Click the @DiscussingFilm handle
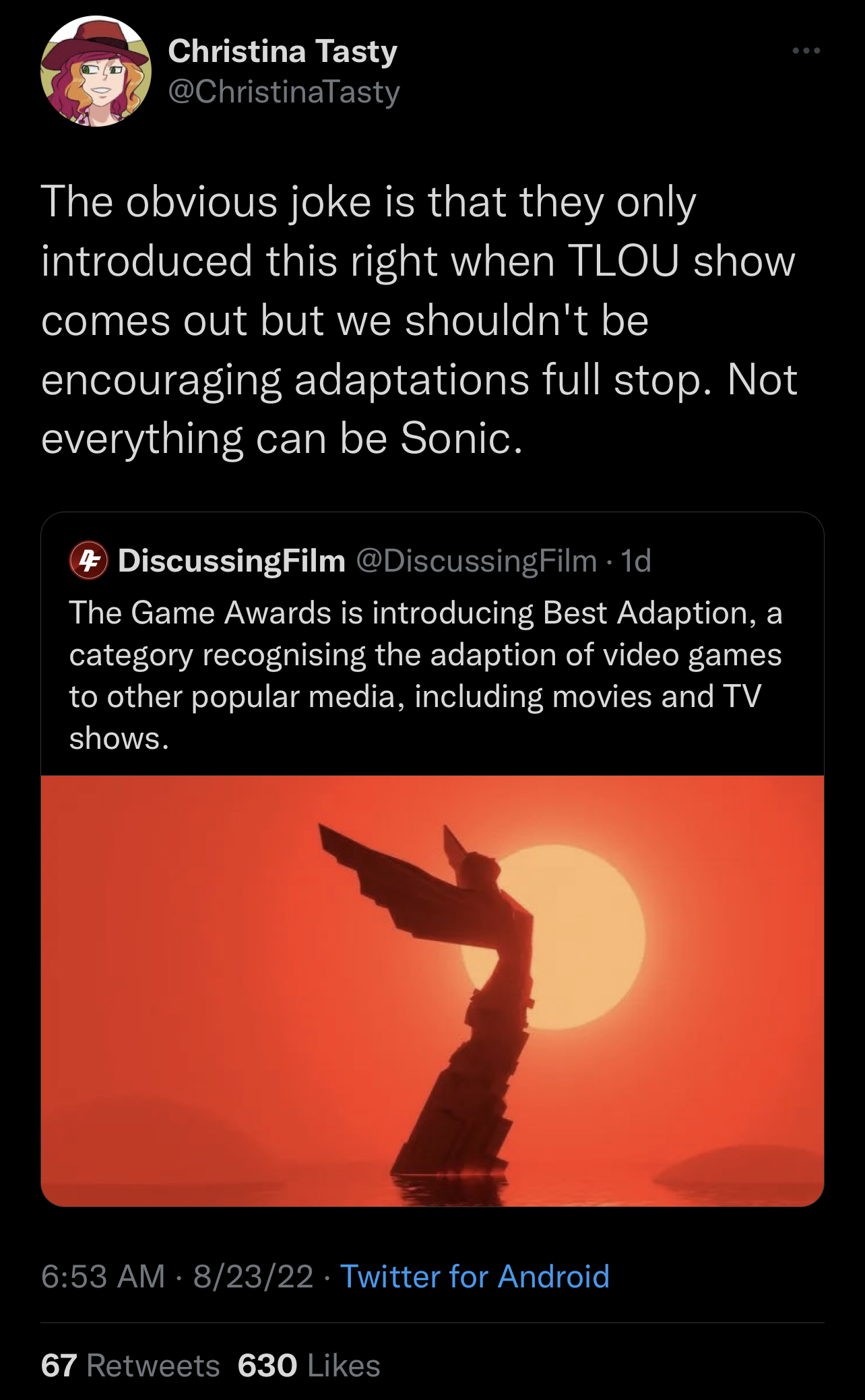865x1400 pixels. 476,561
